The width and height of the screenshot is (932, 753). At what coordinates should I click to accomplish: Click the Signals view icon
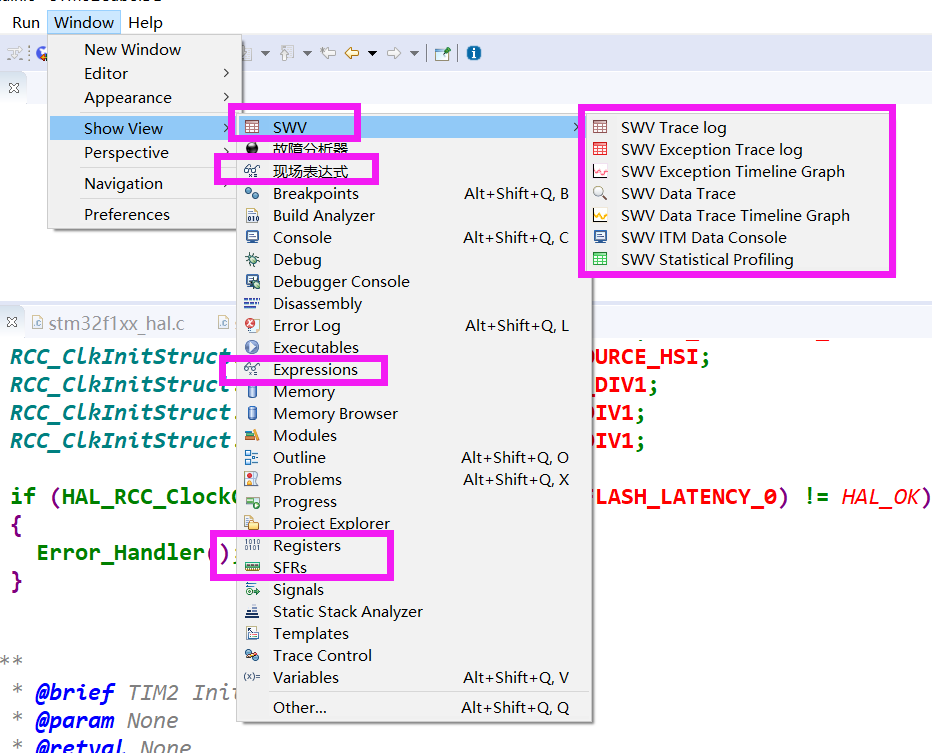(x=252, y=589)
